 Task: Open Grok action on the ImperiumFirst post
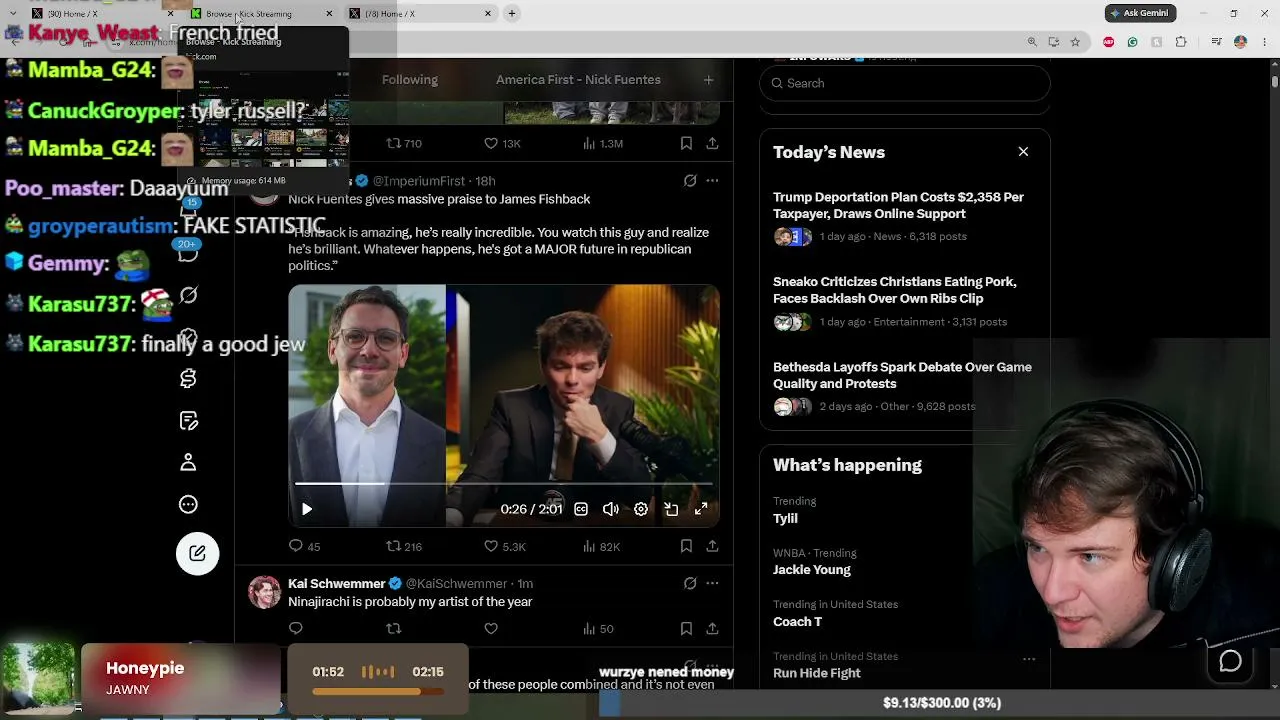pos(690,181)
